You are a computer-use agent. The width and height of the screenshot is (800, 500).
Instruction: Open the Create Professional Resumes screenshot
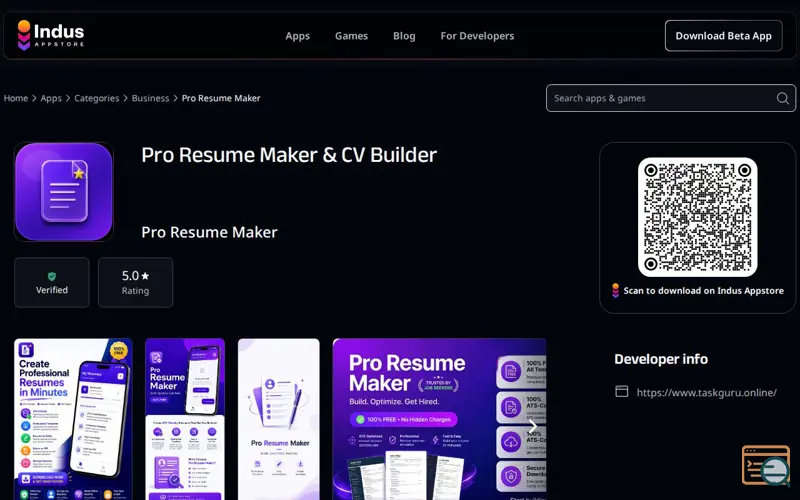(73, 419)
